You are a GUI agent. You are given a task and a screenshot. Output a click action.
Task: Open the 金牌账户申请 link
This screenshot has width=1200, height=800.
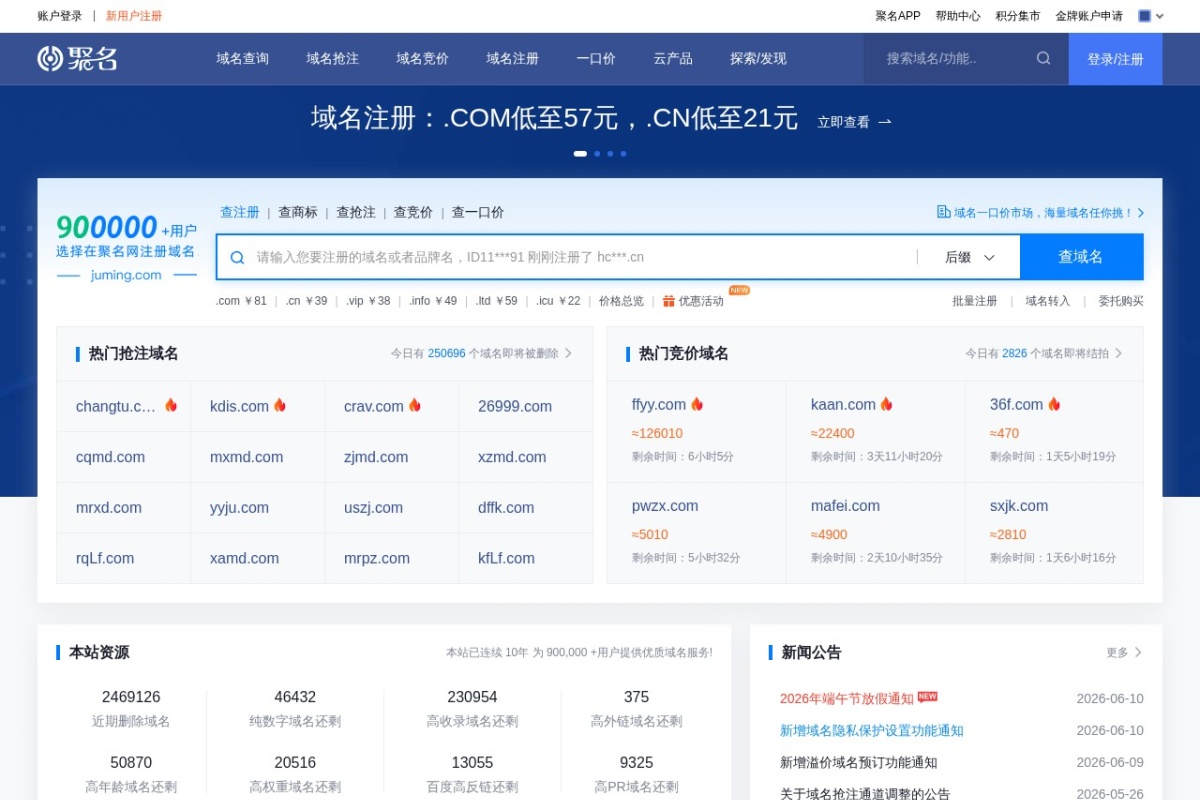tap(1089, 16)
